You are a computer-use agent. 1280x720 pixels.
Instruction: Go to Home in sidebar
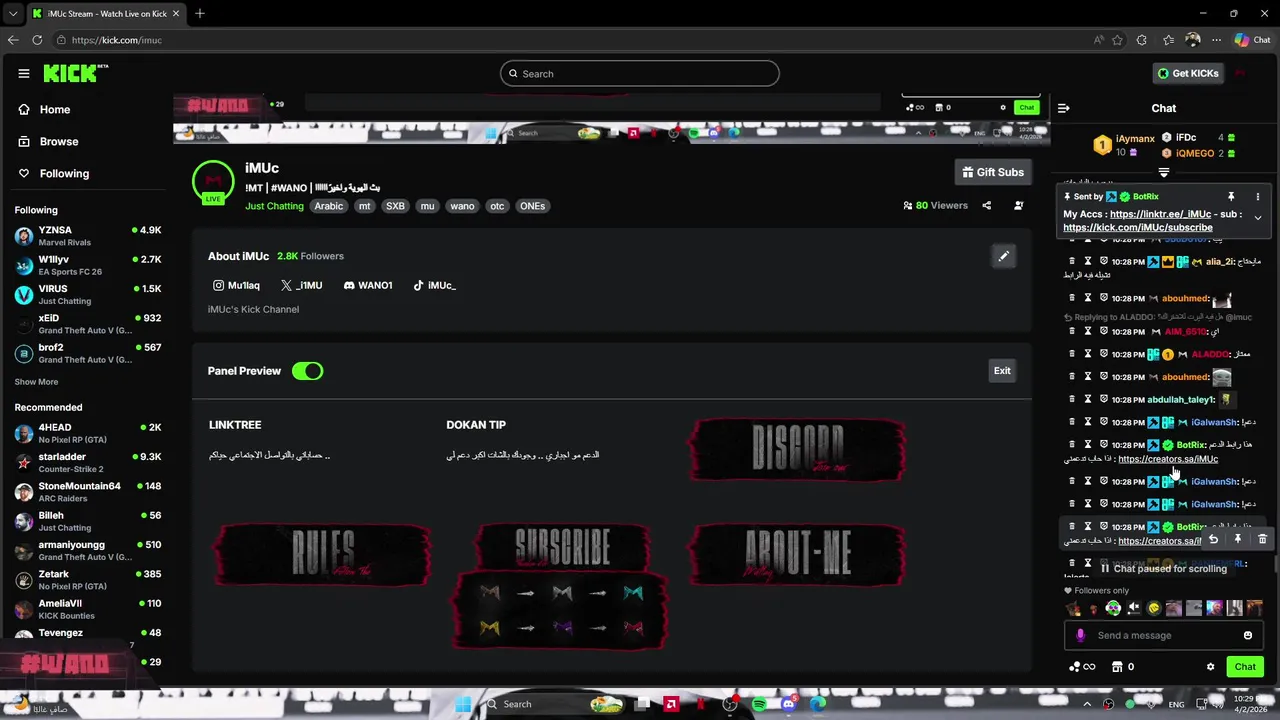(x=44, y=109)
